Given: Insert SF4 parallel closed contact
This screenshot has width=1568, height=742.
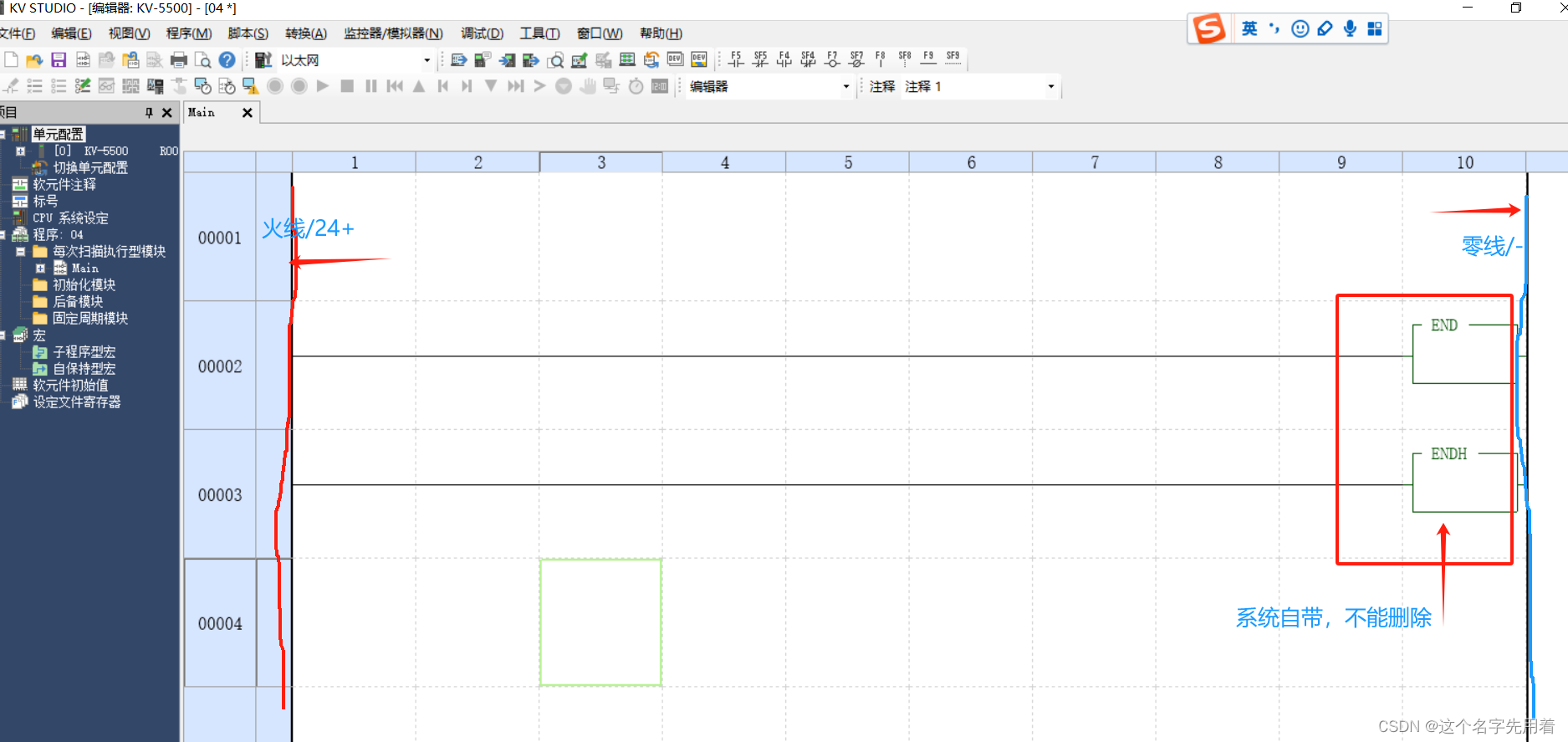Looking at the screenshot, I should click(x=808, y=59).
